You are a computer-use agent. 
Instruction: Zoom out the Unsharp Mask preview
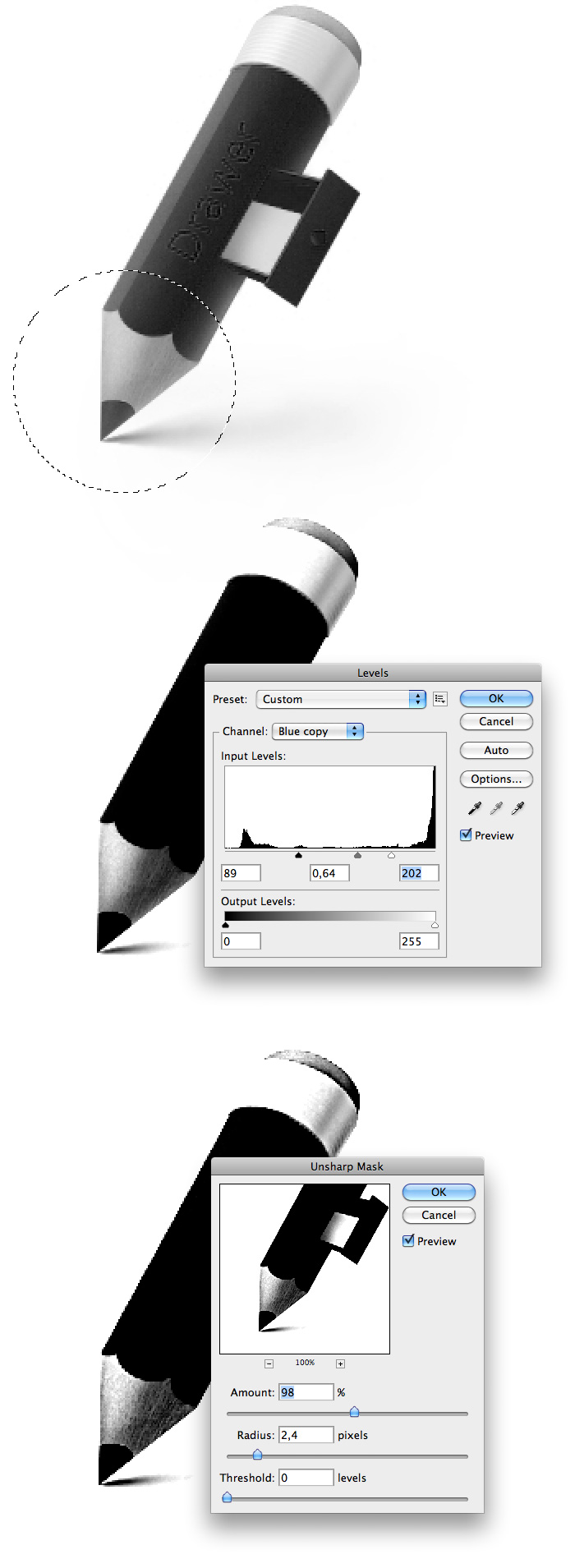(269, 1363)
